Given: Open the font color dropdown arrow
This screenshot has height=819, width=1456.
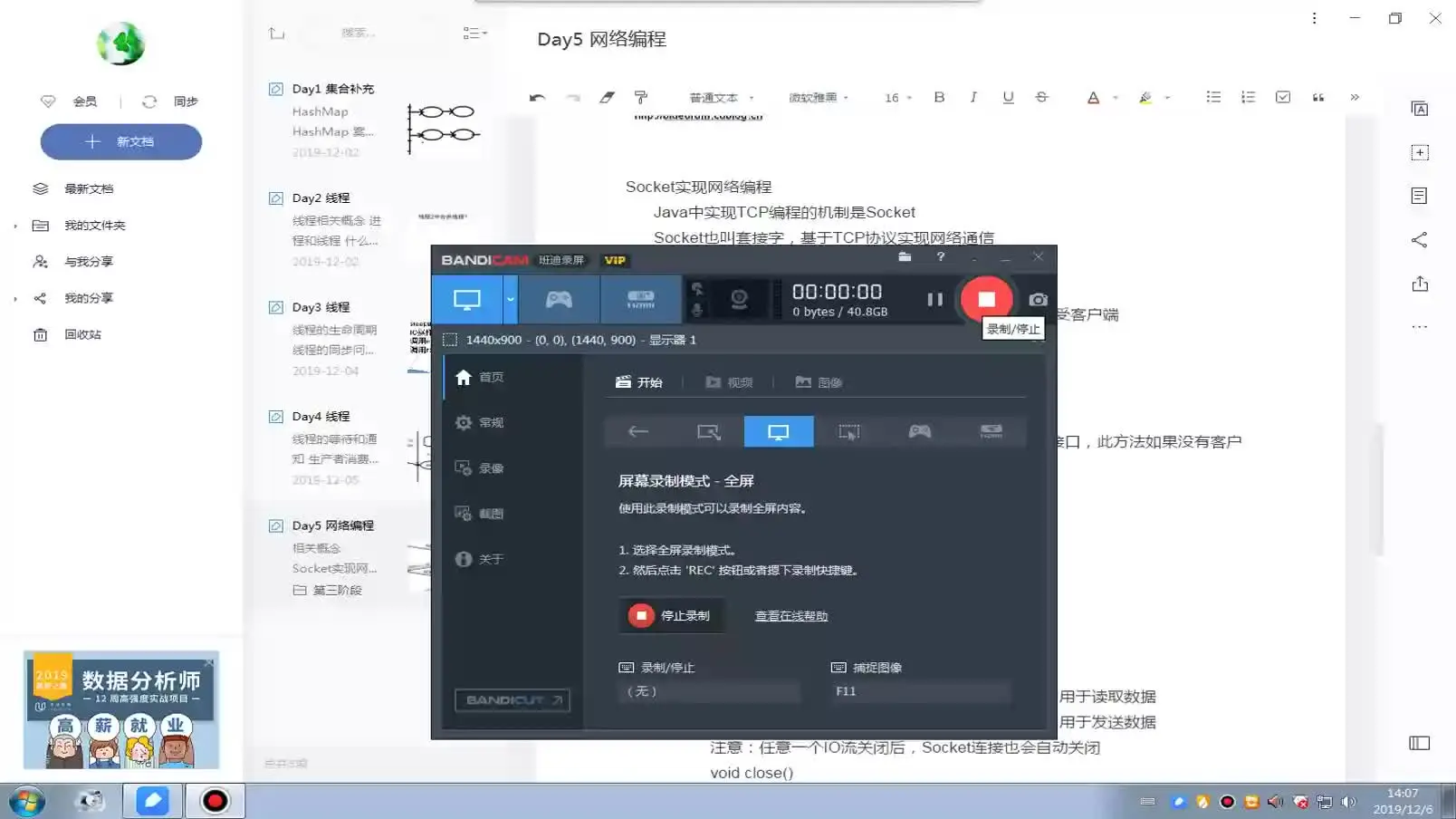Looking at the screenshot, I should tap(1116, 97).
